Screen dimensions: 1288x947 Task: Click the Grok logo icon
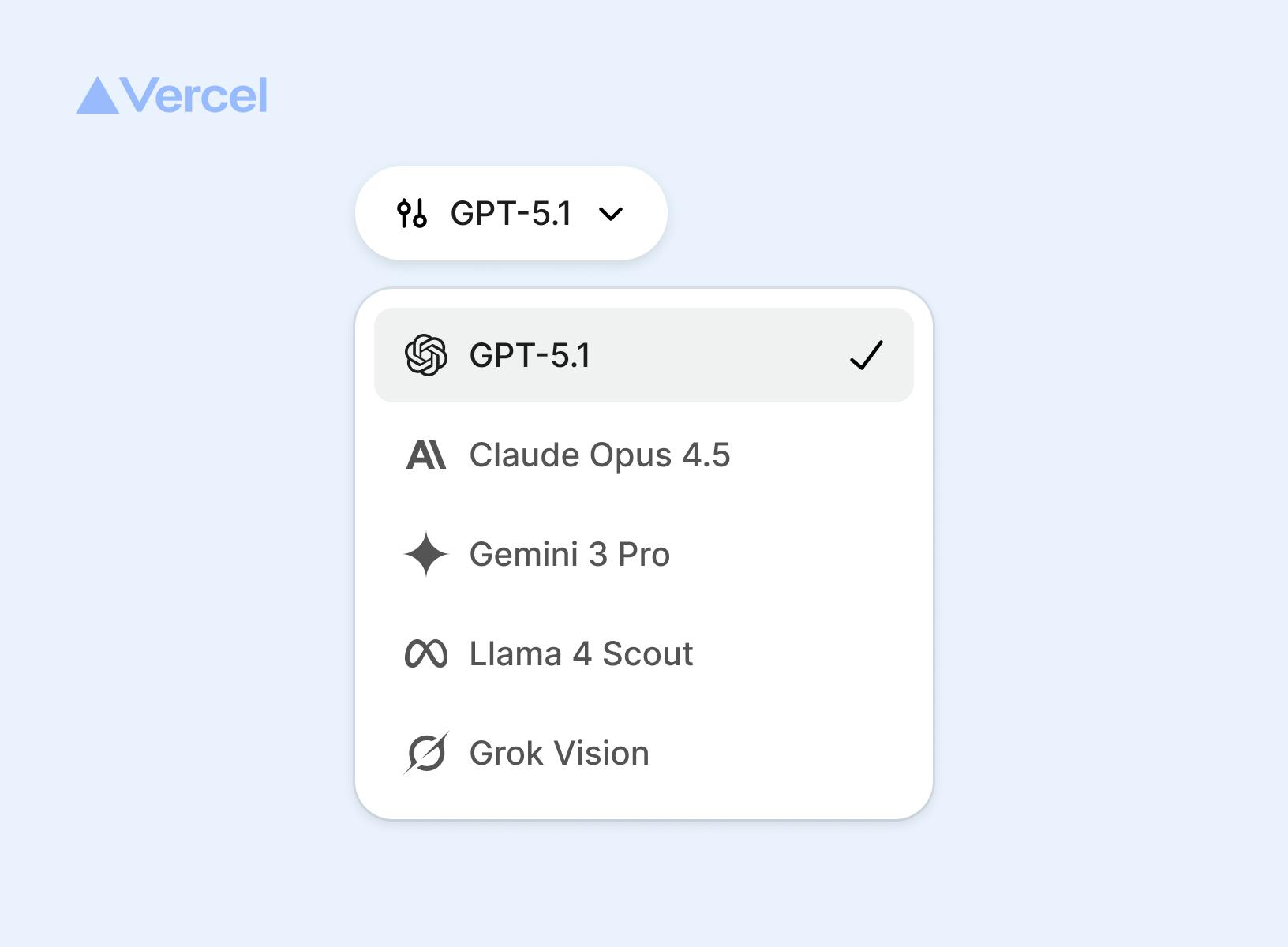point(426,753)
